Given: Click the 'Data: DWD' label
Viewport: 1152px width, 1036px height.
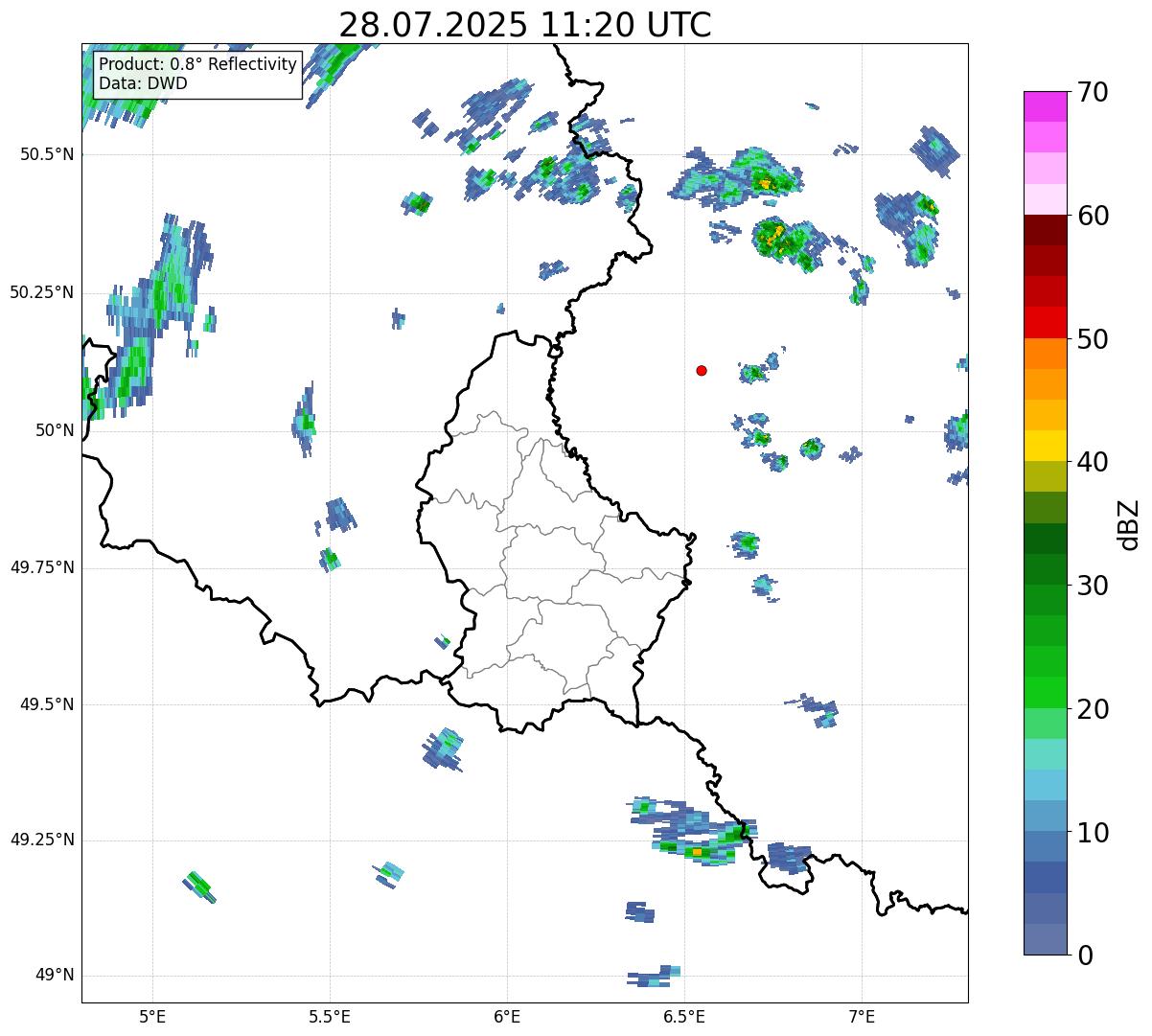Looking at the screenshot, I should pos(143,83).
